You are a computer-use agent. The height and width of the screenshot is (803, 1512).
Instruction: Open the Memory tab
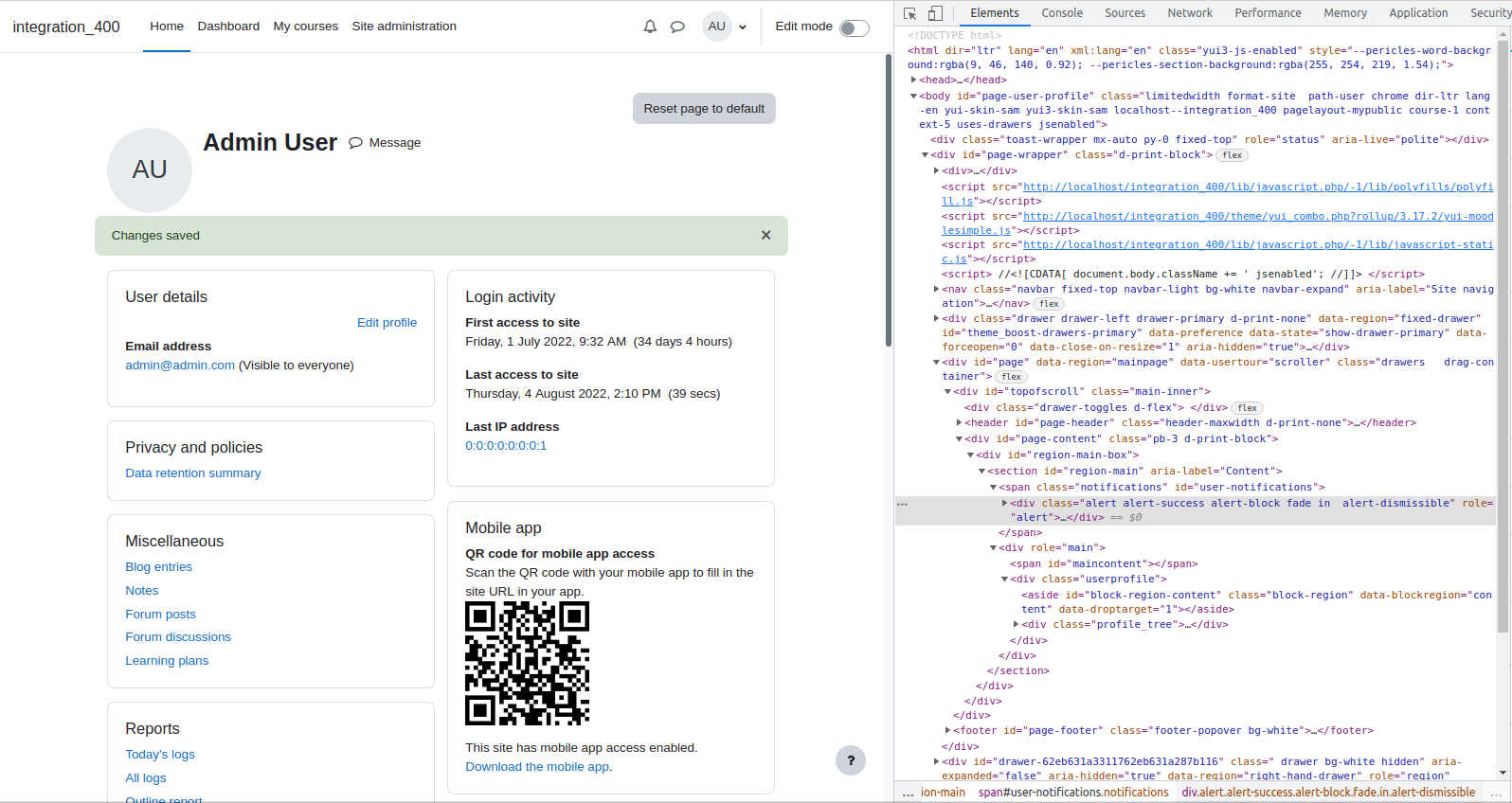(x=1345, y=13)
